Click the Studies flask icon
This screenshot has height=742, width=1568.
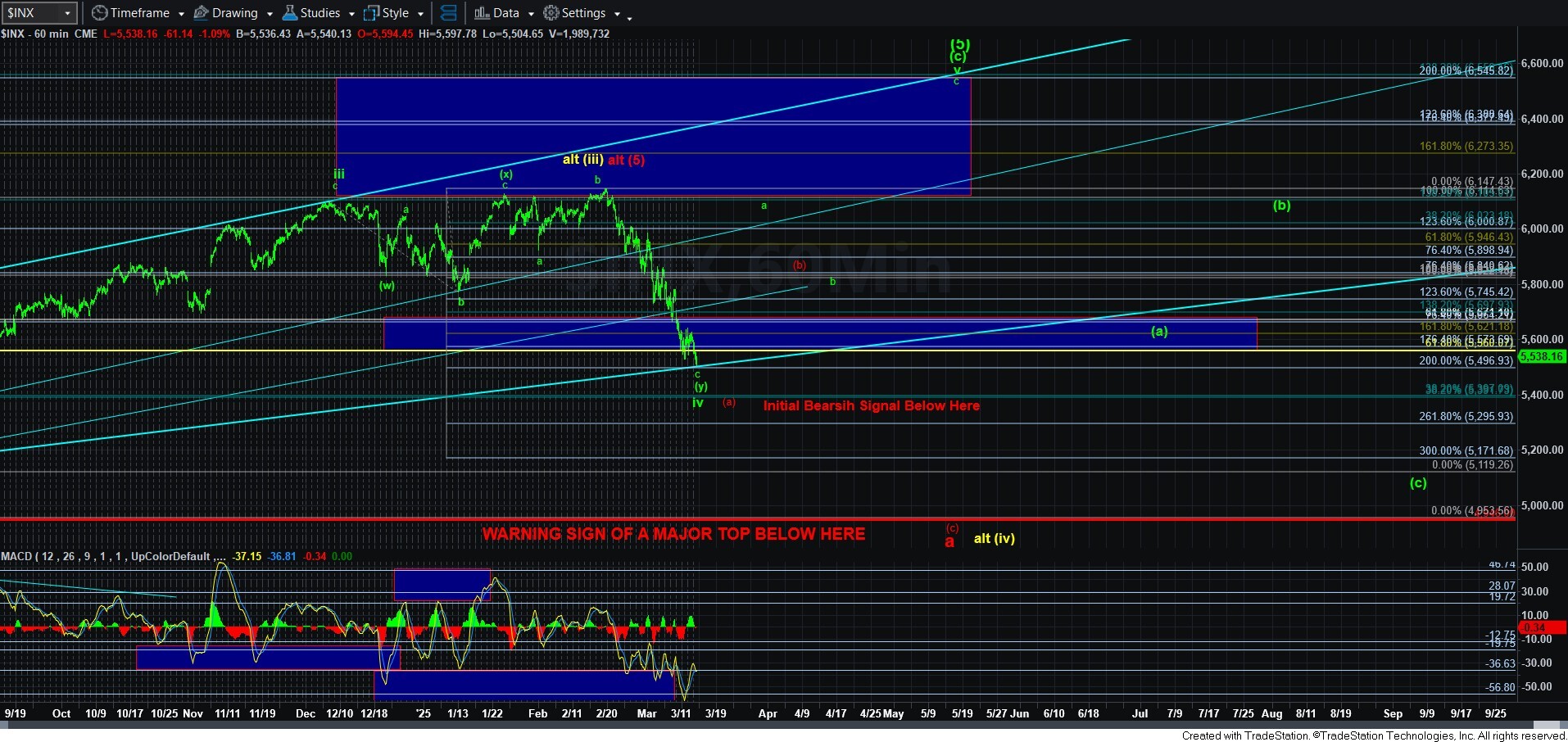coord(290,13)
